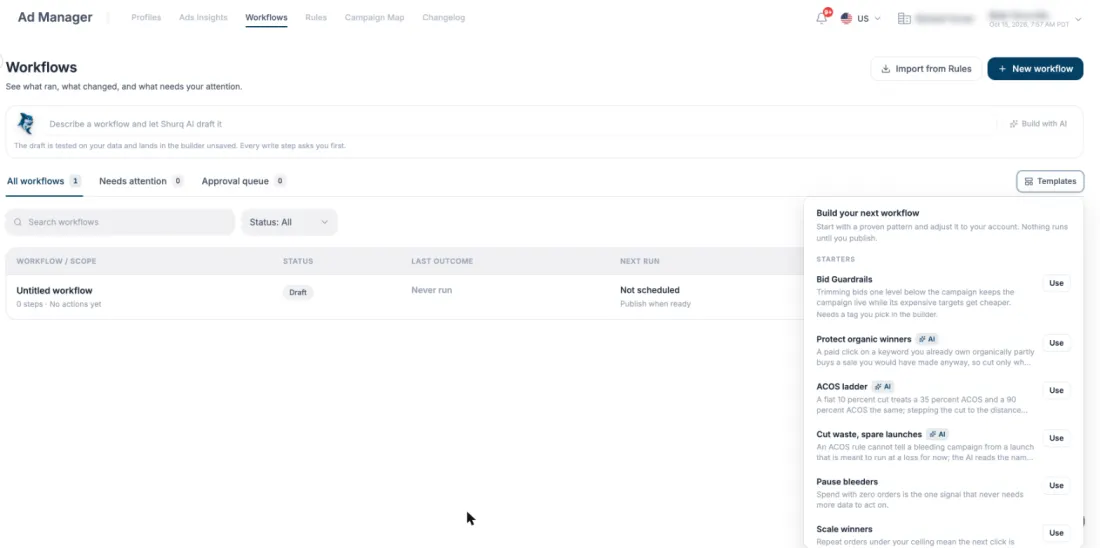Open the Changelog nav item
The height and width of the screenshot is (548, 1100).
tap(443, 18)
